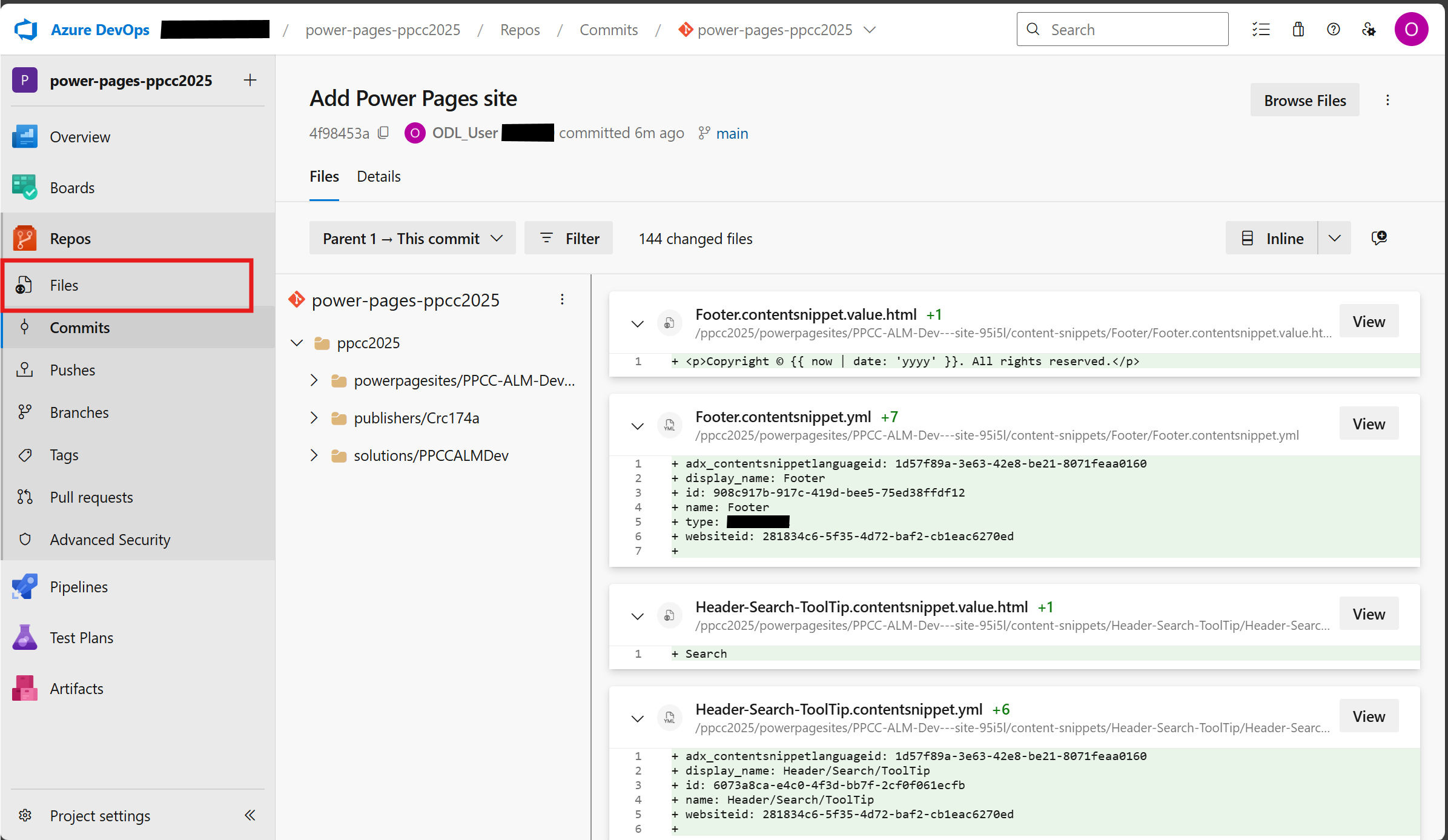Viewport: 1448px width, 840px height.
Task: Open Test Plans via its beaker icon
Action: coord(24,637)
